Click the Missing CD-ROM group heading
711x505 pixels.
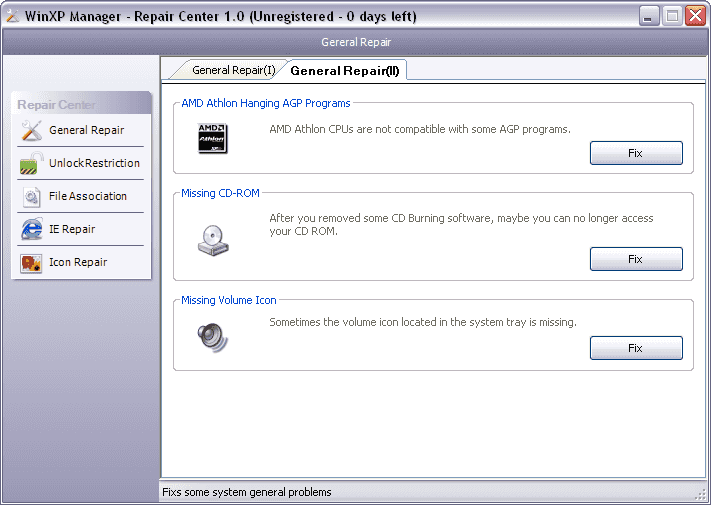[x=220, y=193]
